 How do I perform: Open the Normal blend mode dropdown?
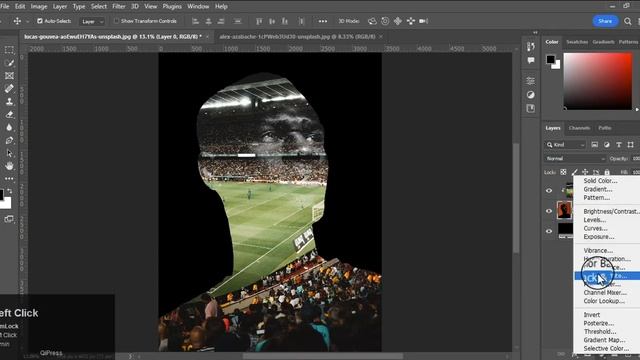[575, 158]
